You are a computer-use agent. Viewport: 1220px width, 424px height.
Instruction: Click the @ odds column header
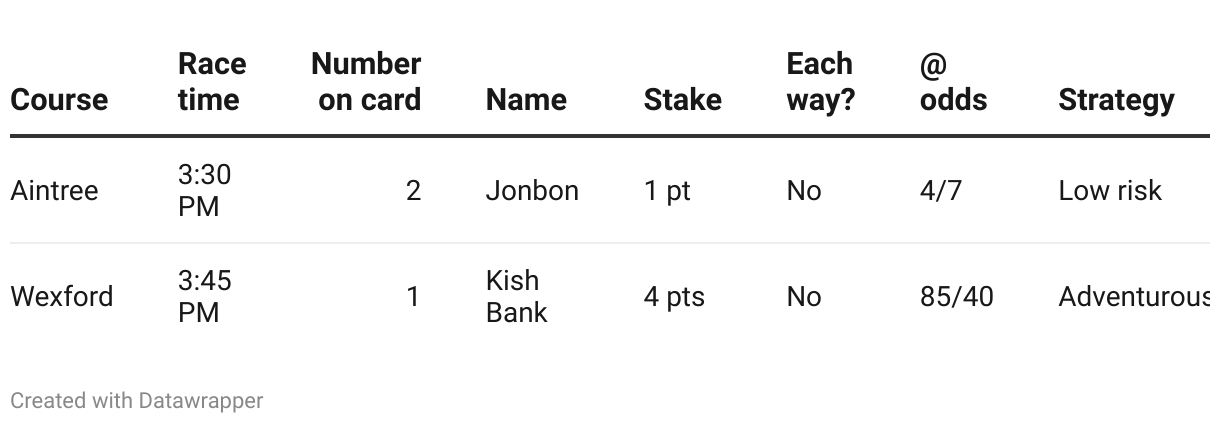click(953, 82)
